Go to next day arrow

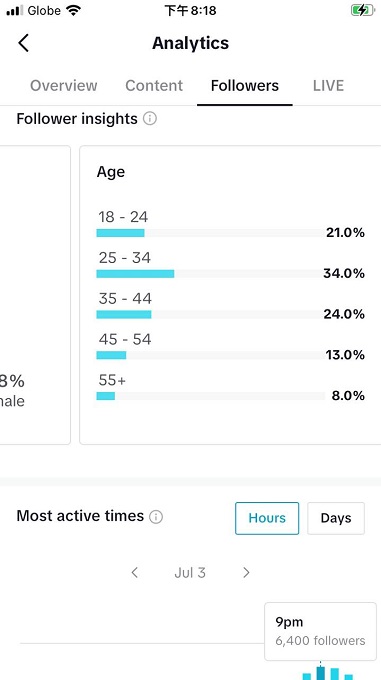pos(246,572)
